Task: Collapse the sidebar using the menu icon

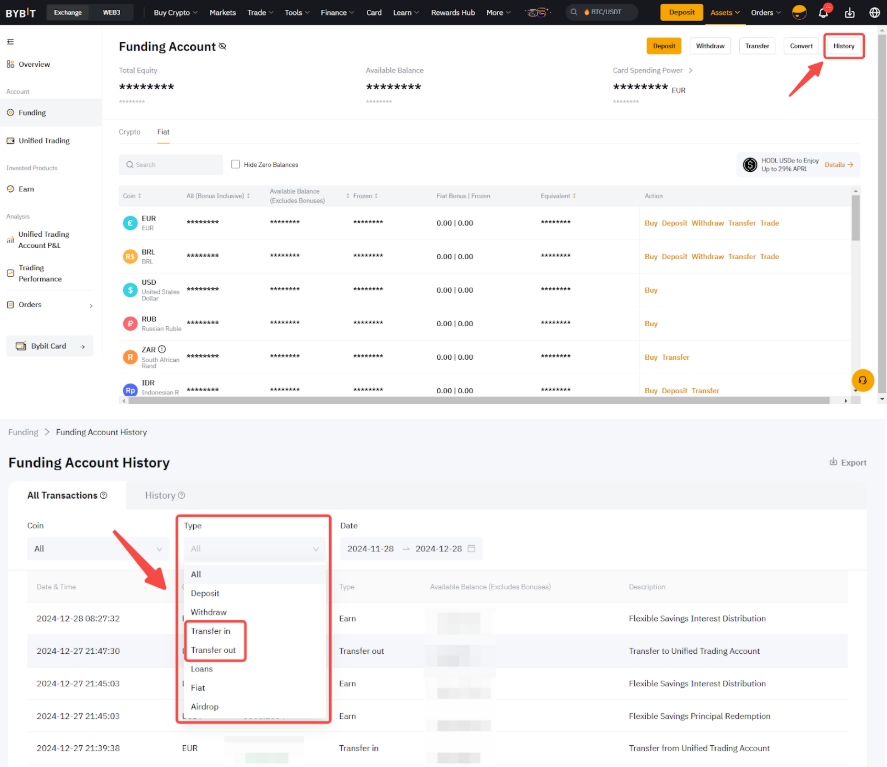Action: [x=10, y=42]
